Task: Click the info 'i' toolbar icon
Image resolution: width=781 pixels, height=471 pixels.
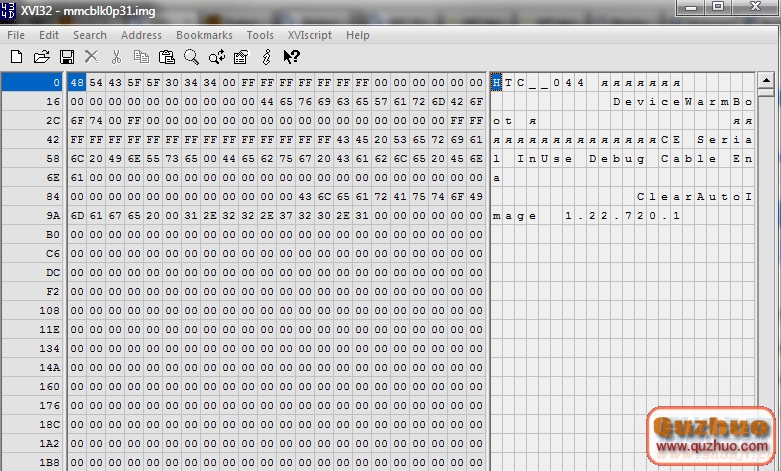Action: [266, 57]
